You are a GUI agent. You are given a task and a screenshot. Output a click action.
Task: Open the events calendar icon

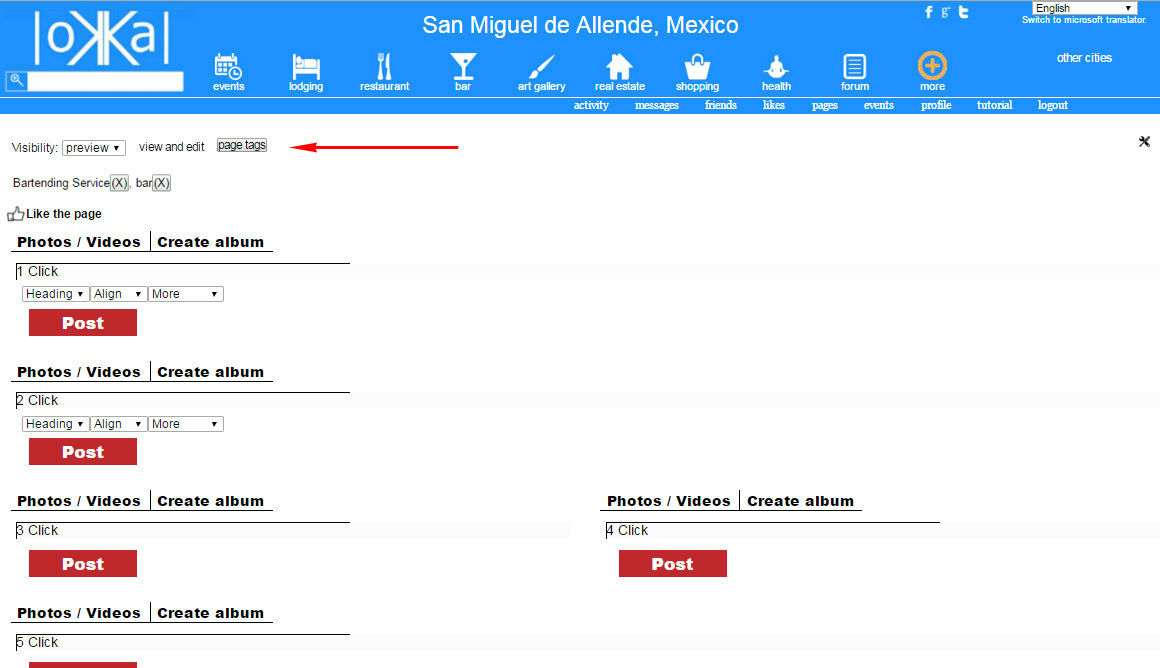pos(228,67)
